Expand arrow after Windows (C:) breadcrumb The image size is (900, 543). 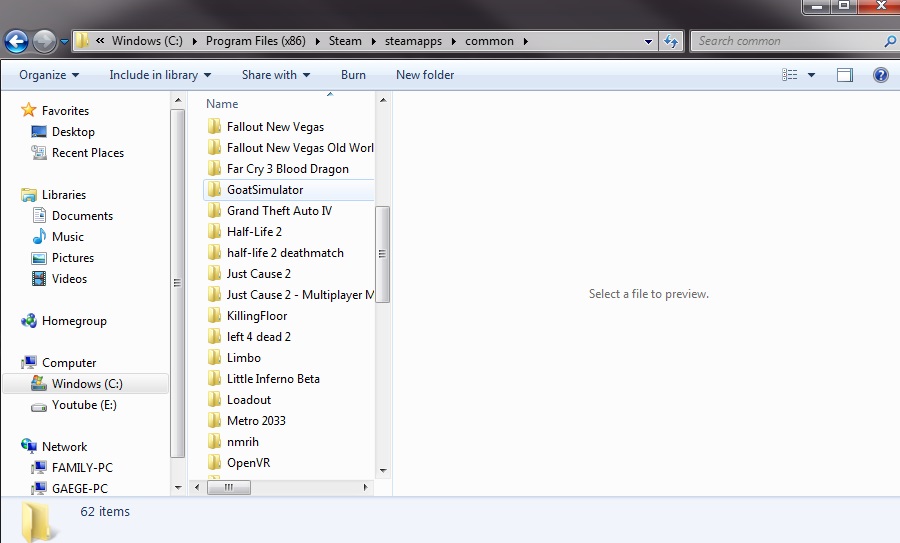pyautogui.click(x=195, y=41)
